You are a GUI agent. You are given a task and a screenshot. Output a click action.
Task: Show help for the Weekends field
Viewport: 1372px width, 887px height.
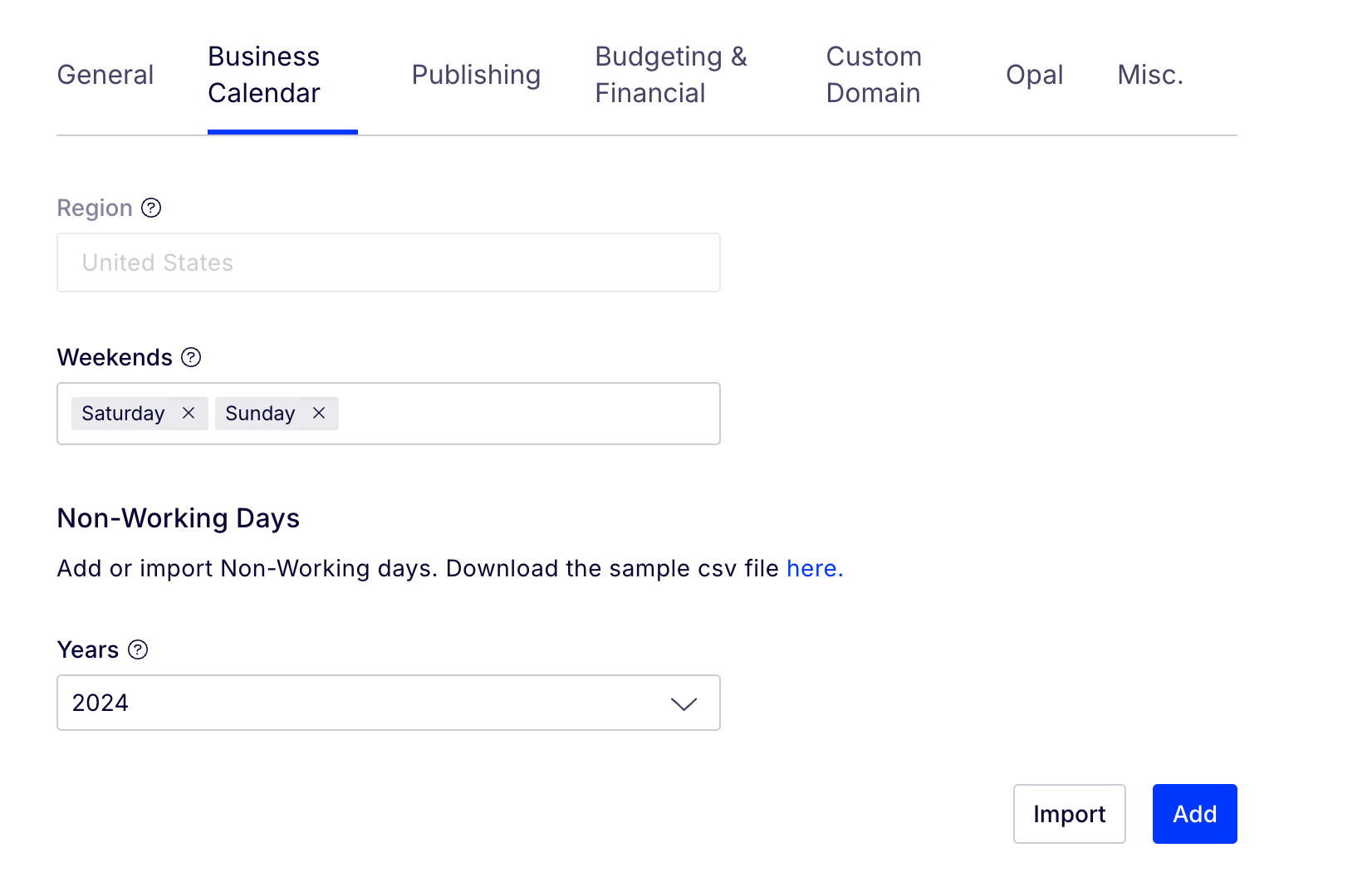click(x=191, y=357)
